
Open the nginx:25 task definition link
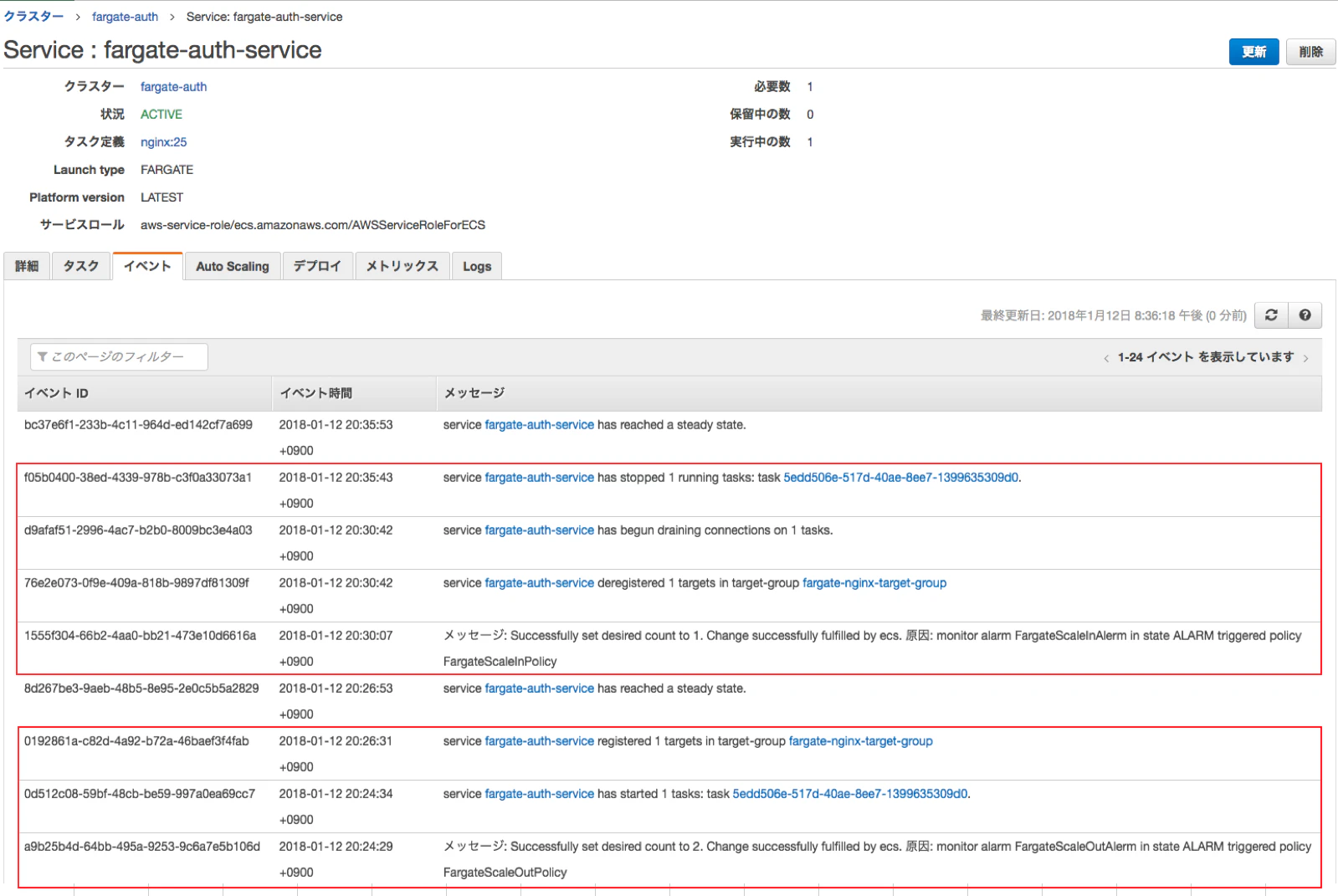(x=163, y=142)
